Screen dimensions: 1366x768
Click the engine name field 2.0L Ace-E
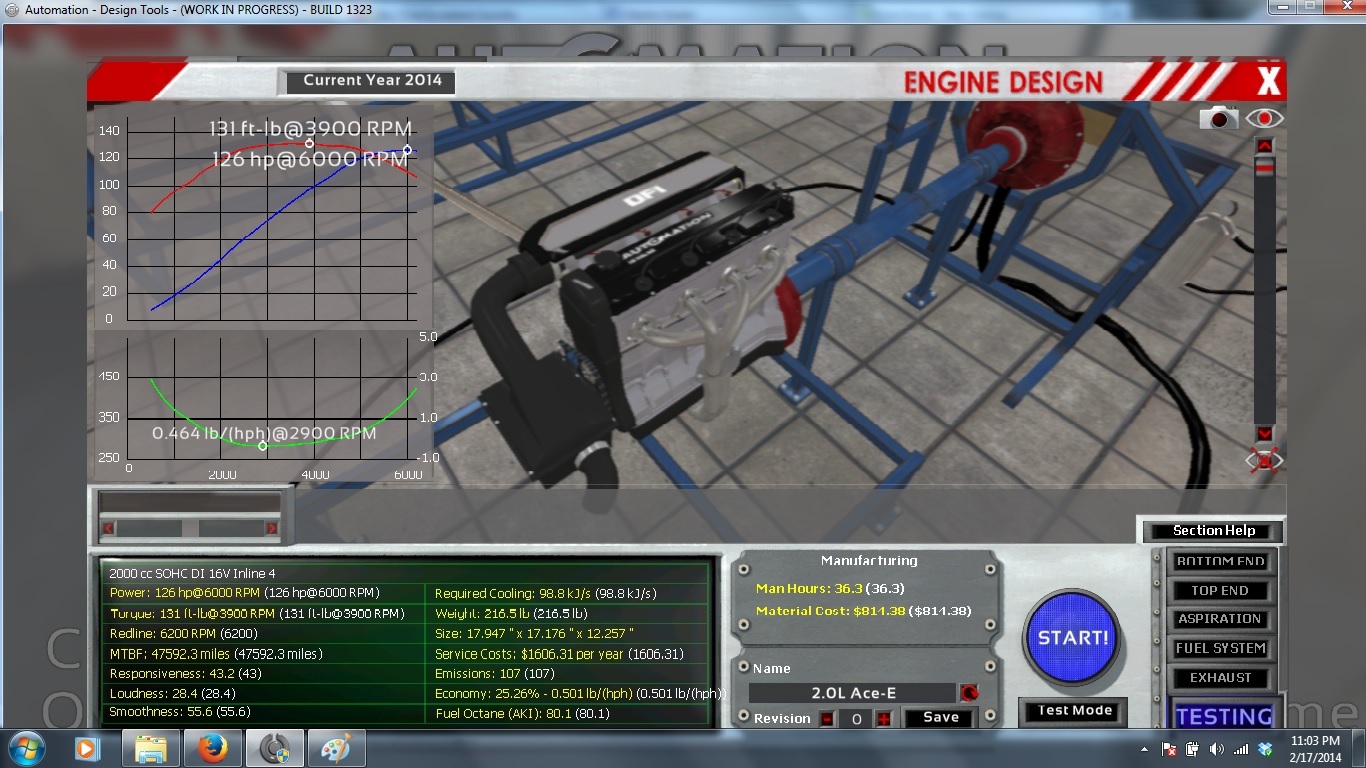(852, 693)
